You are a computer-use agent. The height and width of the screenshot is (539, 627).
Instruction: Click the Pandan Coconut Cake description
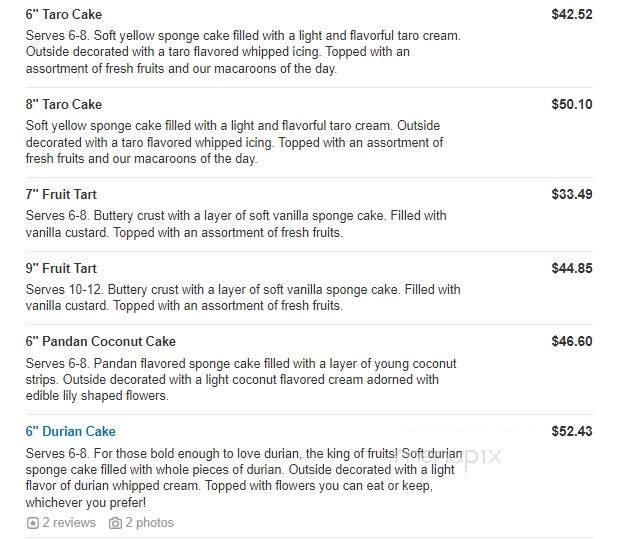[x=240, y=379]
